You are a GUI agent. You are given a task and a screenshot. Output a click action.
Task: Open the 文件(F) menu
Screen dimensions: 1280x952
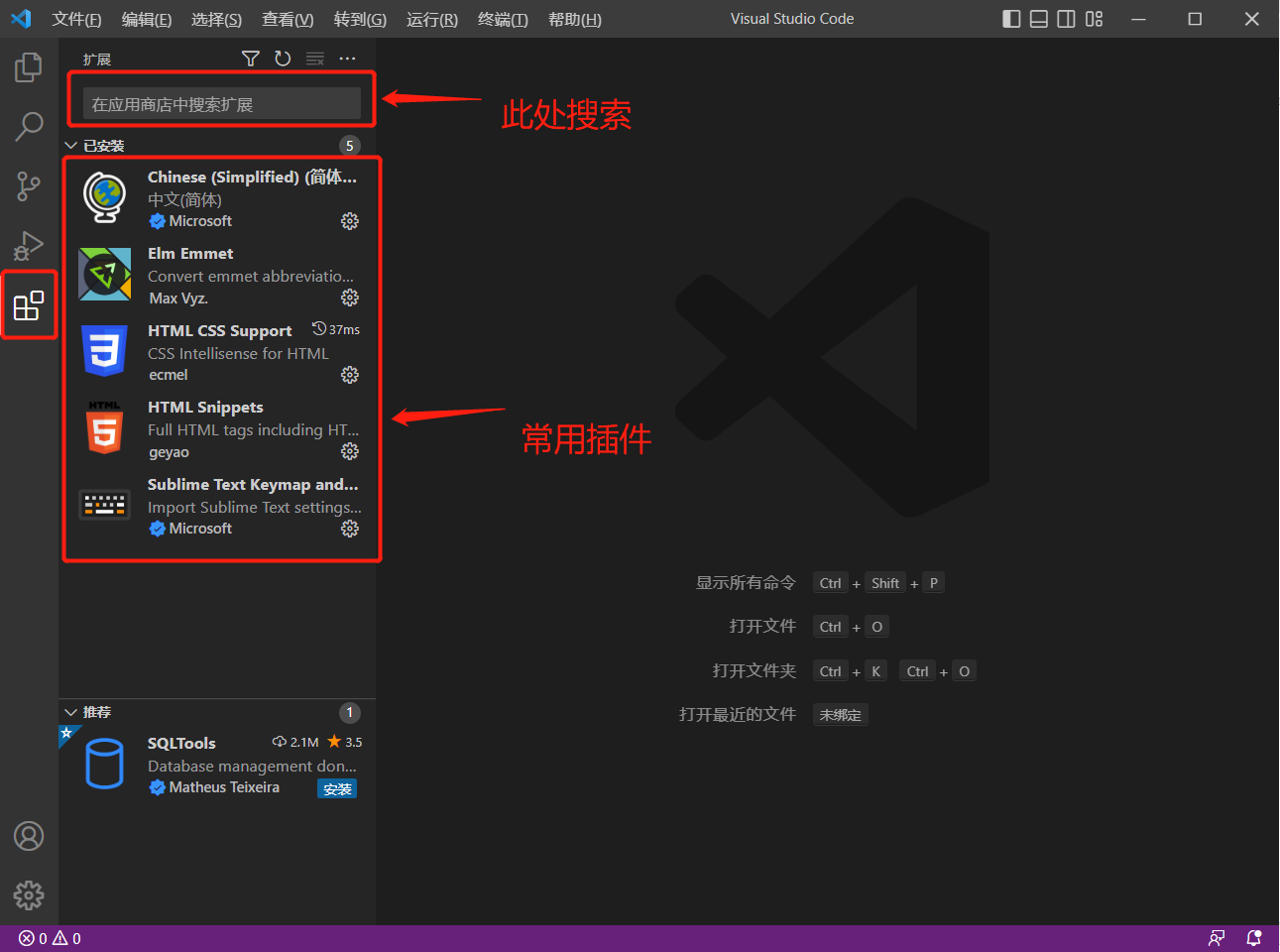[x=77, y=19]
